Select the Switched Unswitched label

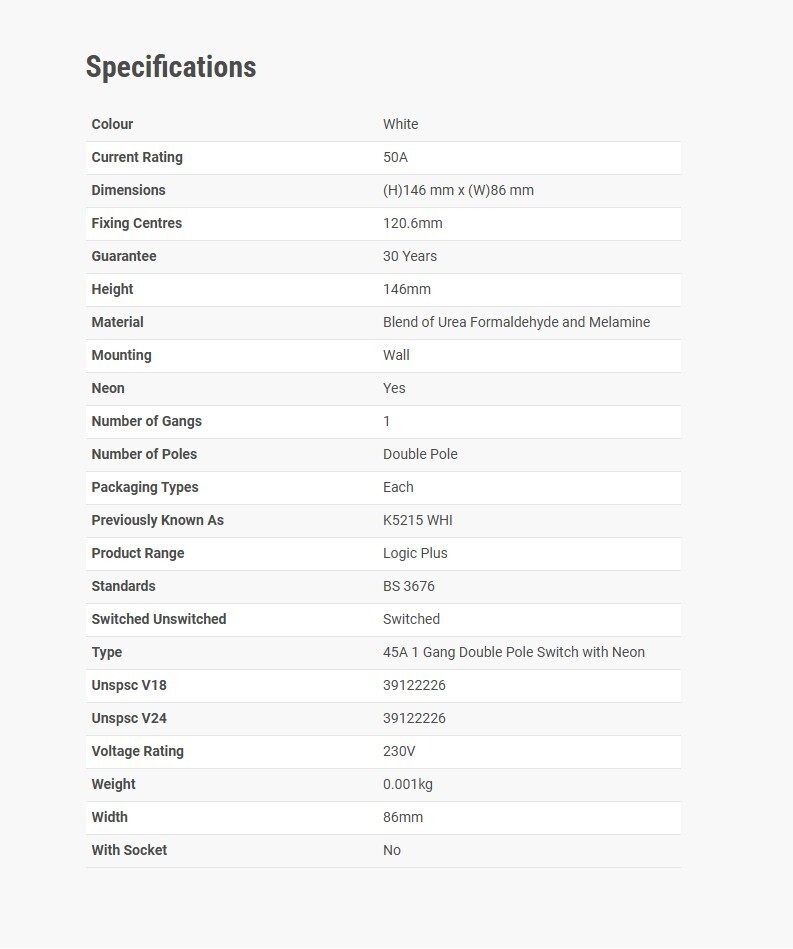click(x=159, y=619)
